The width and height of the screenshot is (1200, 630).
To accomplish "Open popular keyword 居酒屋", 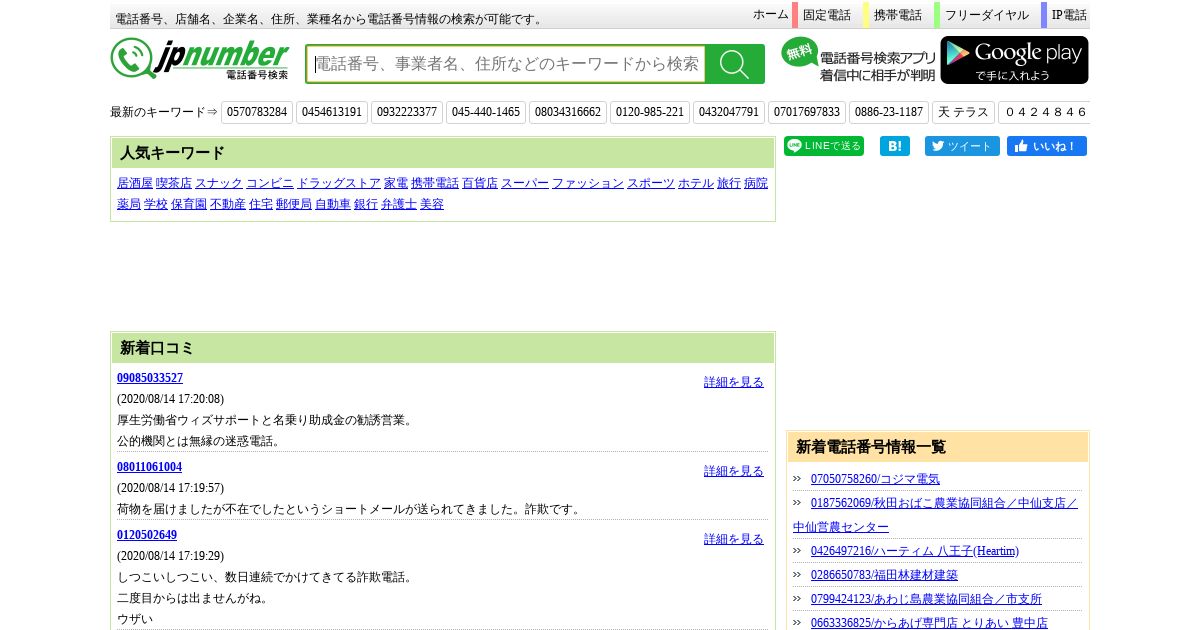I will pos(135,183).
